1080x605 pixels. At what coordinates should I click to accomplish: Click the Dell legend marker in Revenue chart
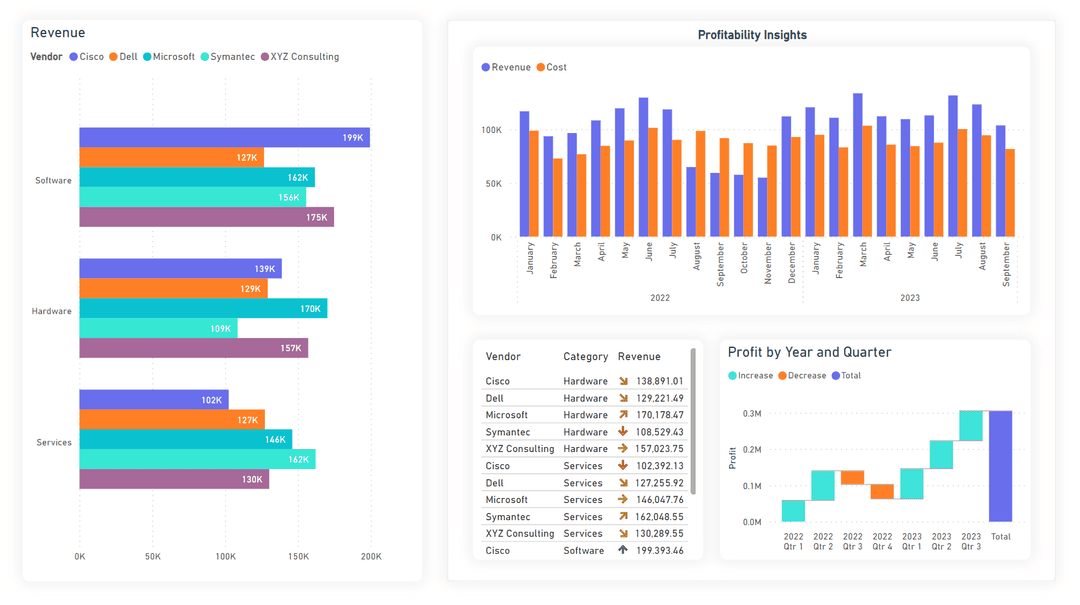point(113,57)
